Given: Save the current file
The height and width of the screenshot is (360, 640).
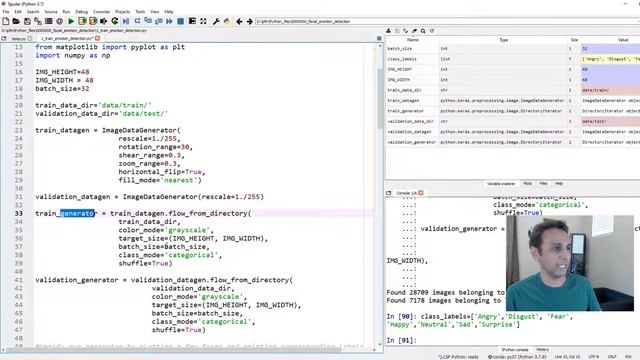Looking at the screenshot, I should [x=27, y=21].
